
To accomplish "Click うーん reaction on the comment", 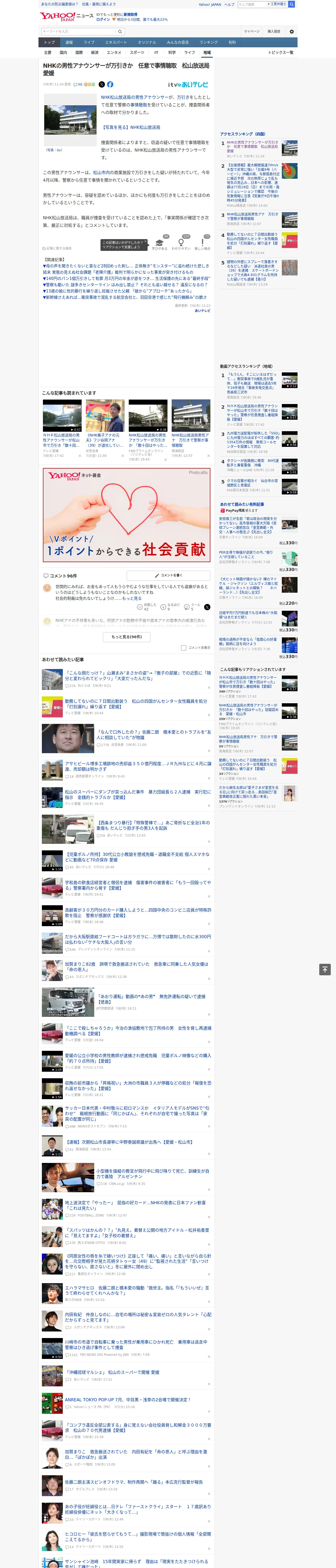I will [192, 607].
